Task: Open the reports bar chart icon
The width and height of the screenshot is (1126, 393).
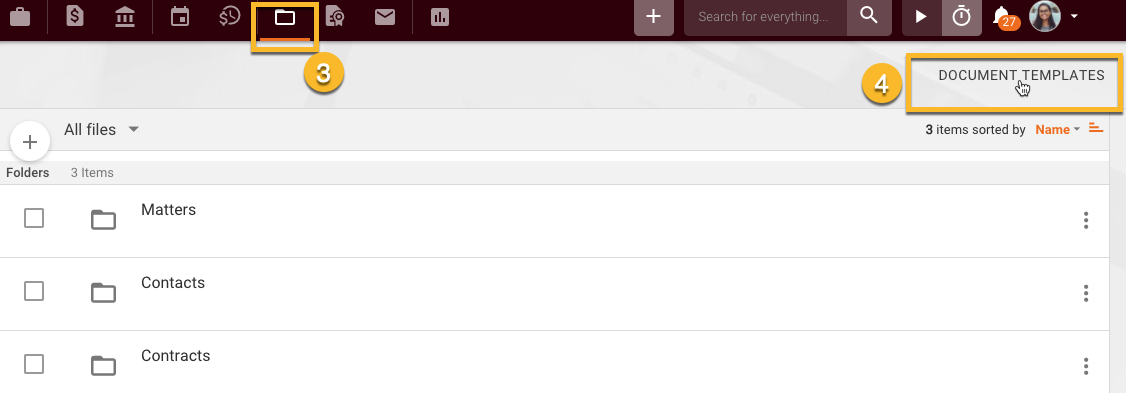Action: [439, 17]
